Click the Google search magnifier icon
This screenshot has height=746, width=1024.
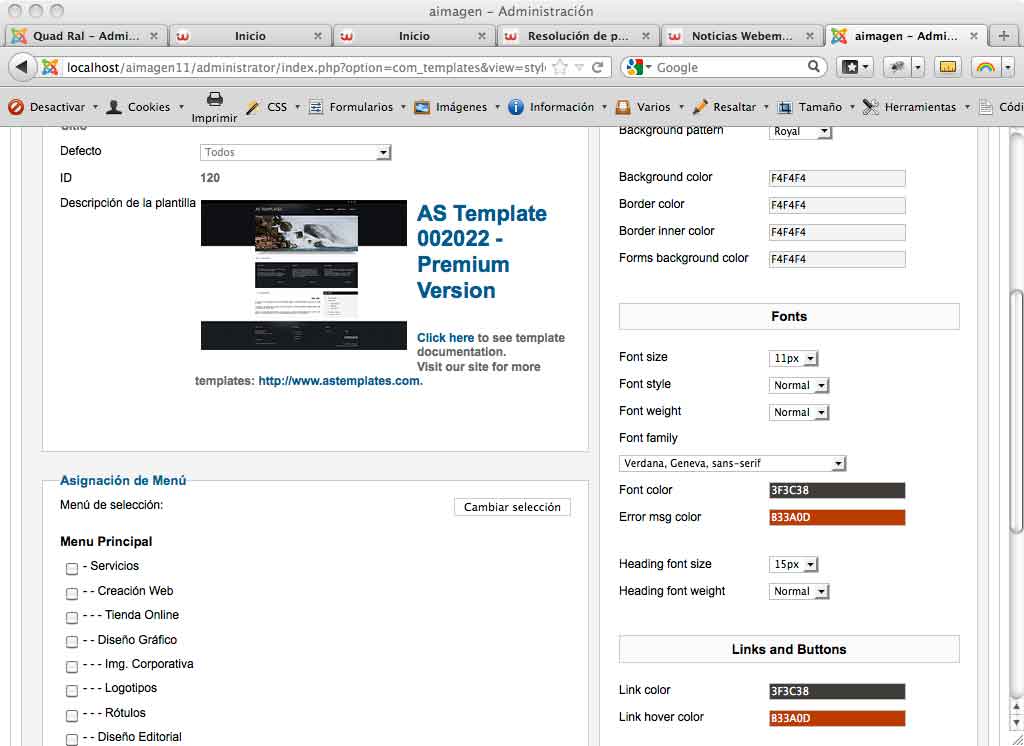coord(814,67)
